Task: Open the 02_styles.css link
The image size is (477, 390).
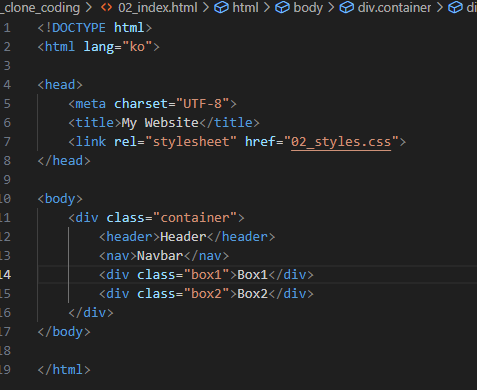Action: click(x=341, y=142)
